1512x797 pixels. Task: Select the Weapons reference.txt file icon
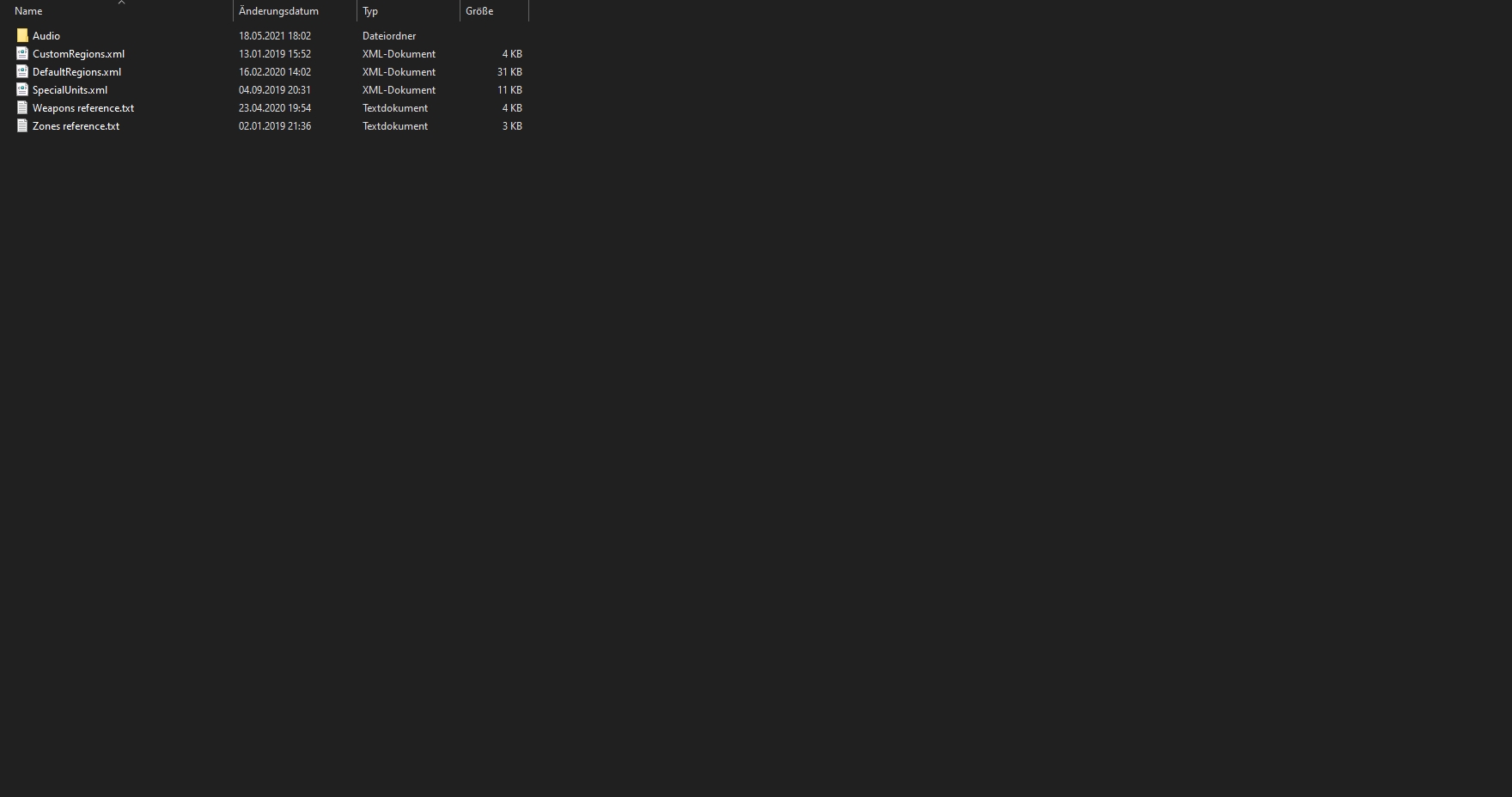point(22,107)
